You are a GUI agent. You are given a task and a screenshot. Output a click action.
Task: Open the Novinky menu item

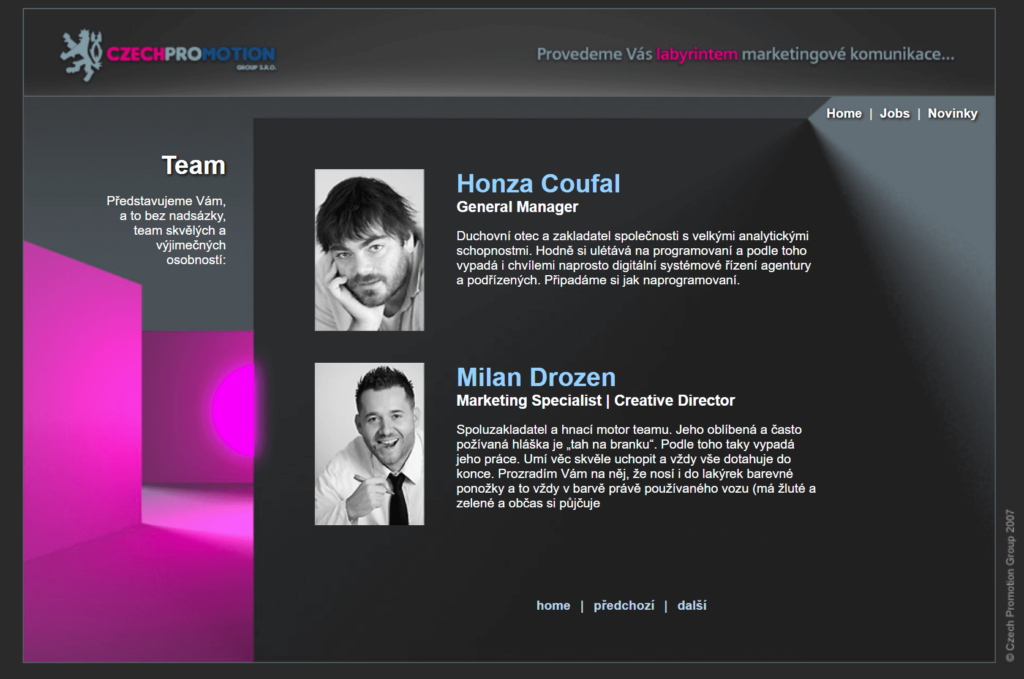tap(952, 114)
